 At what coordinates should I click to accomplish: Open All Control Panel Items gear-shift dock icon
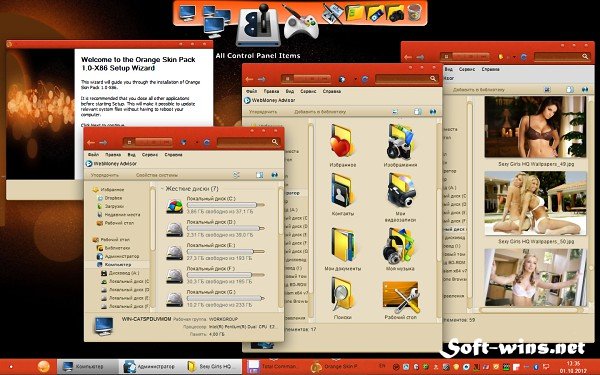tap(258, 25)
